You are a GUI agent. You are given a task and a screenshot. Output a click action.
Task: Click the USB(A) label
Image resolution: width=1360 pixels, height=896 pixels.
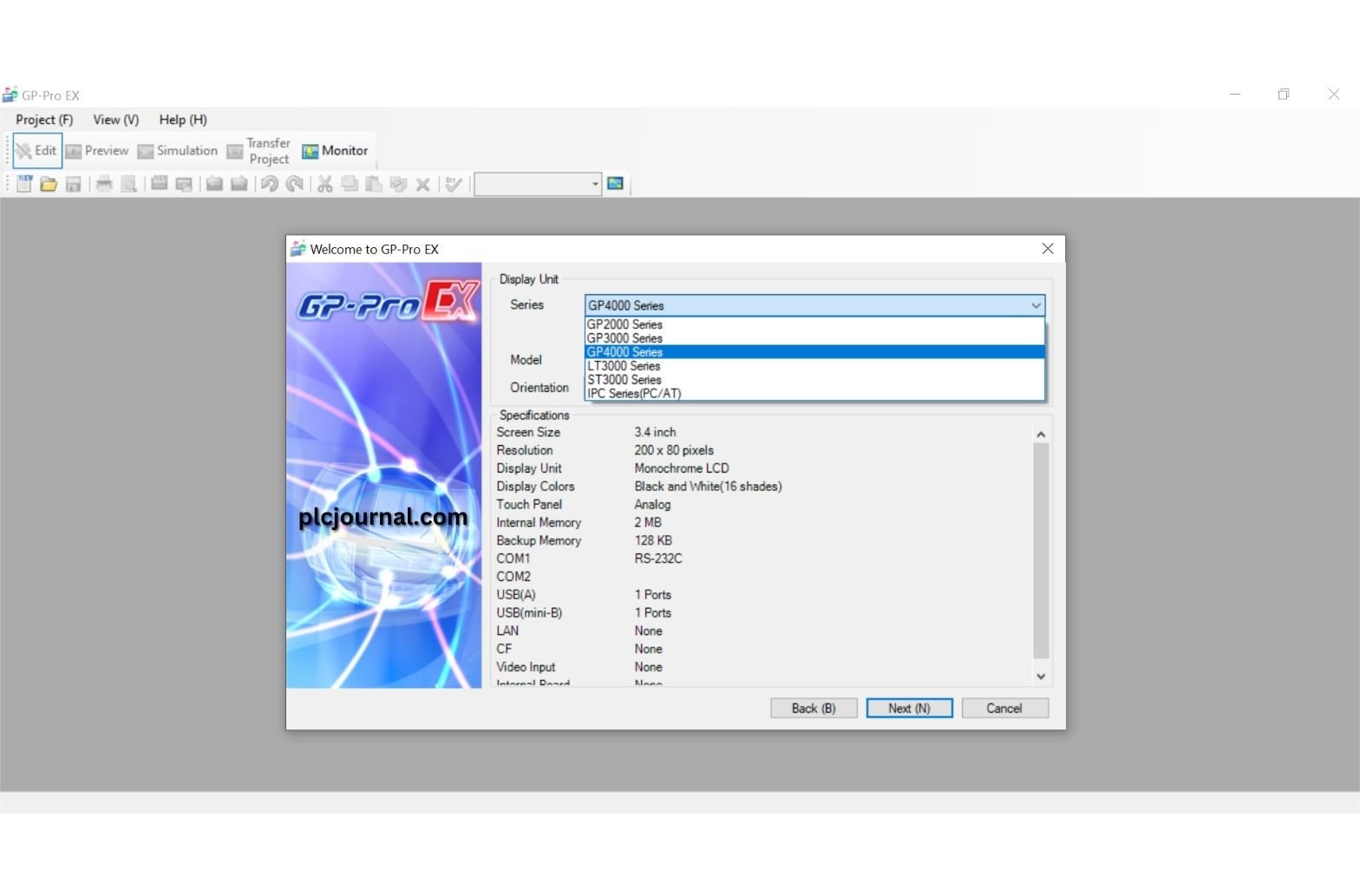click(516, 595)
